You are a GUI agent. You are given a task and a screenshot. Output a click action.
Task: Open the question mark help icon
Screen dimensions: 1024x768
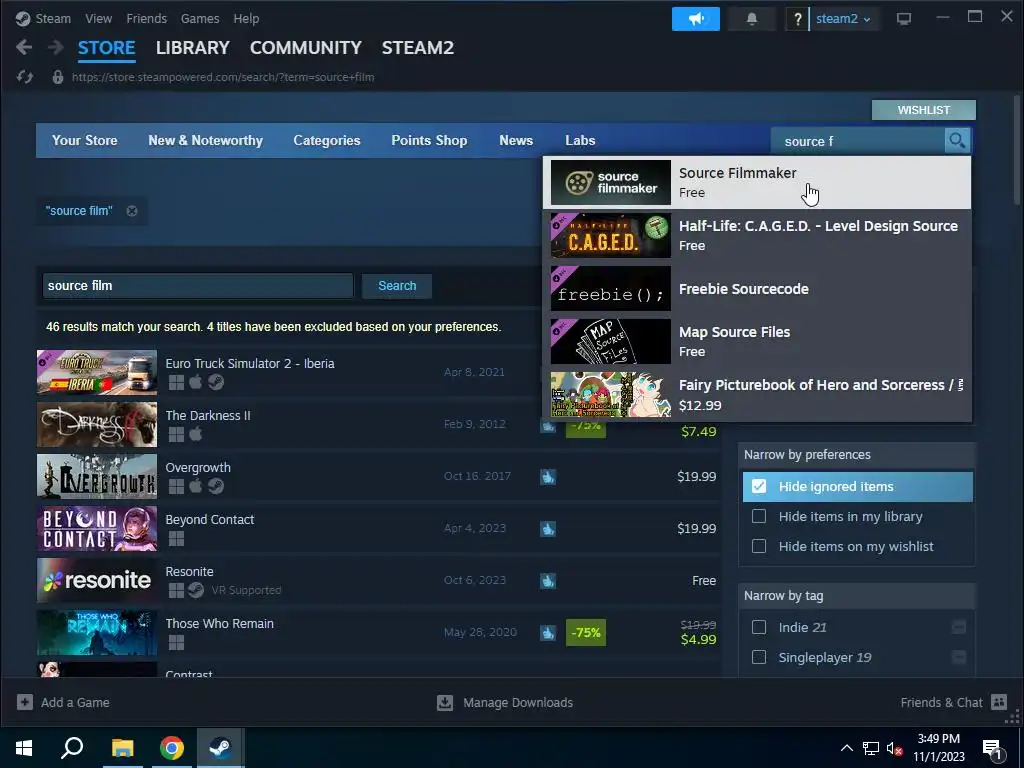797,19
